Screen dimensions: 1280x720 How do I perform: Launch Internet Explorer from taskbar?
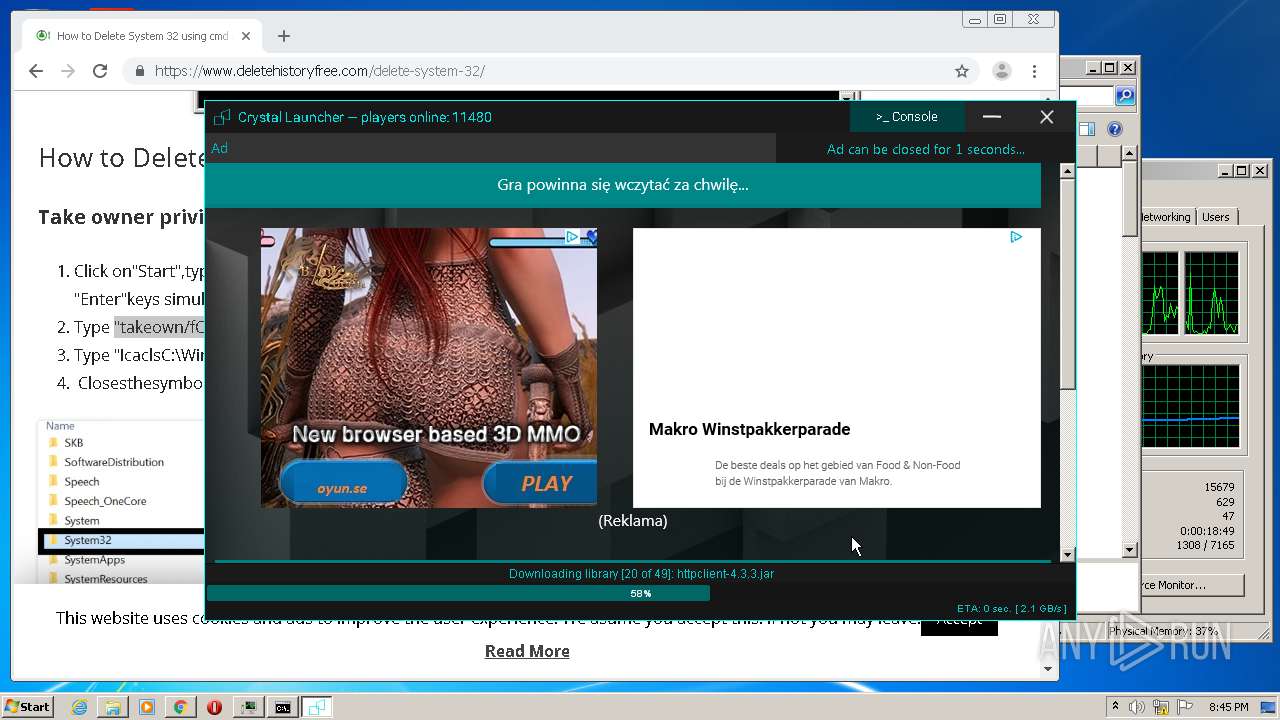(79, 707)
